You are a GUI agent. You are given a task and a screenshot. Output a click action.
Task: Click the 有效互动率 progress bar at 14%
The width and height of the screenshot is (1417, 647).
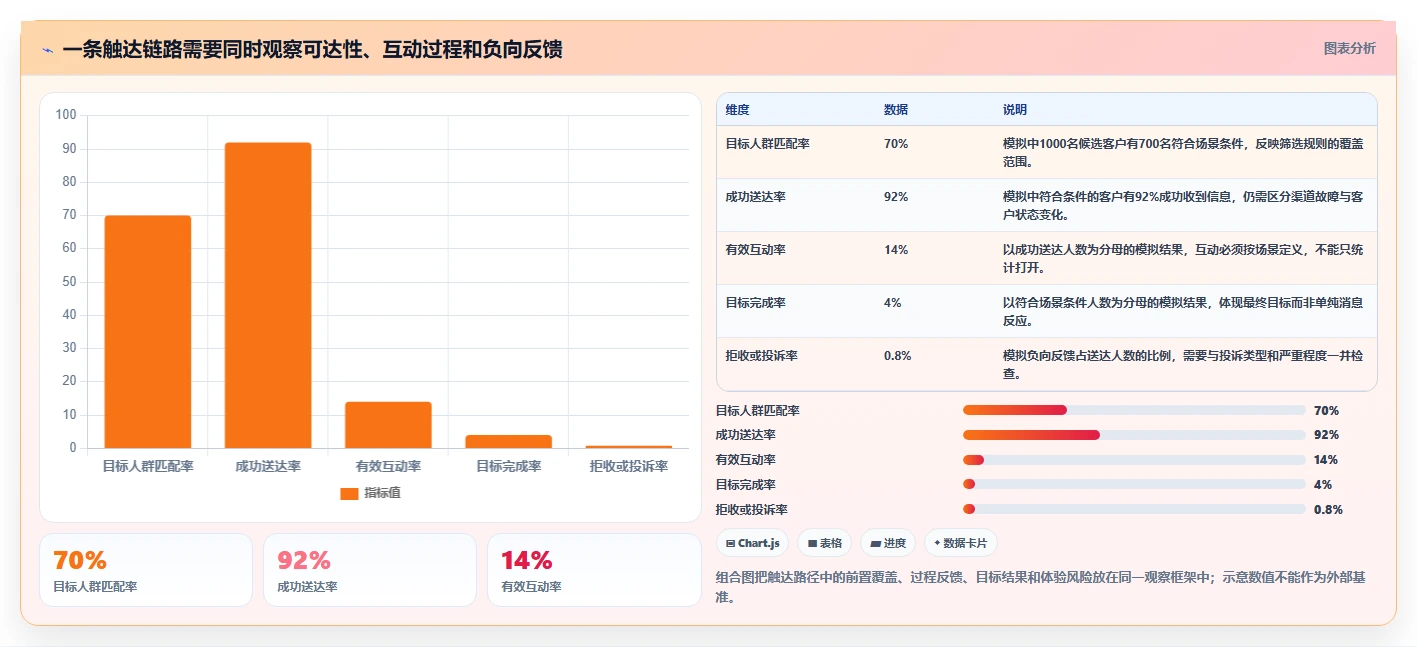[1134, 460]
